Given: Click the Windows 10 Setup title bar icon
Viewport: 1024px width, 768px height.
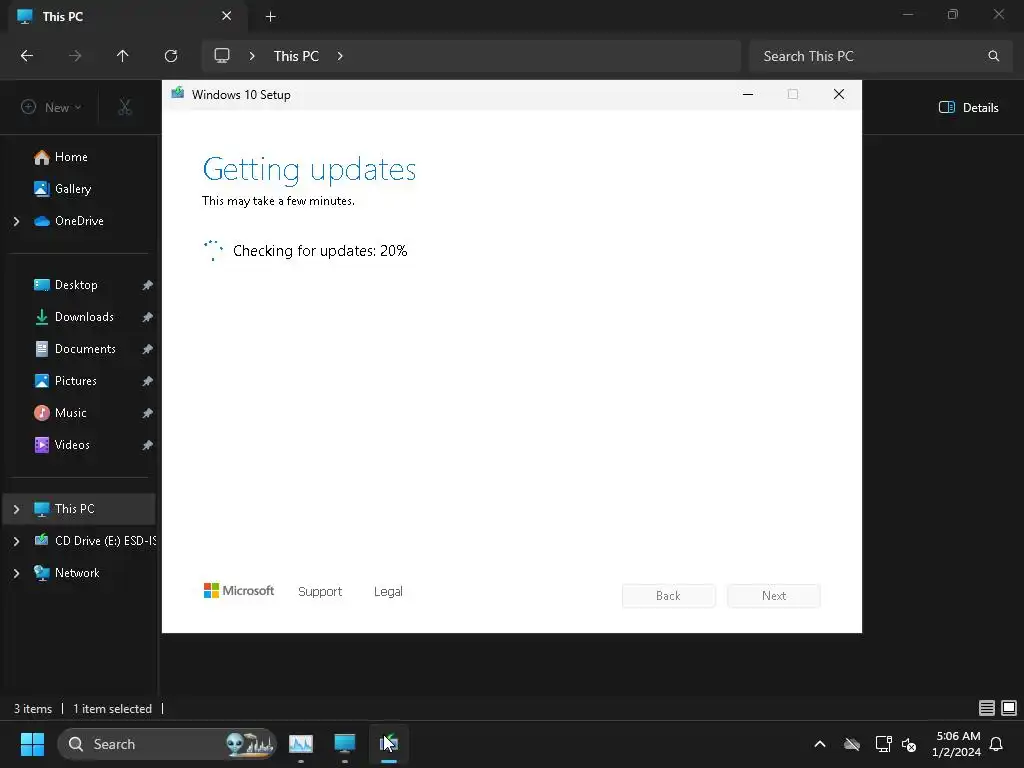Looking at the screenshot, I should tap(178, 93).
